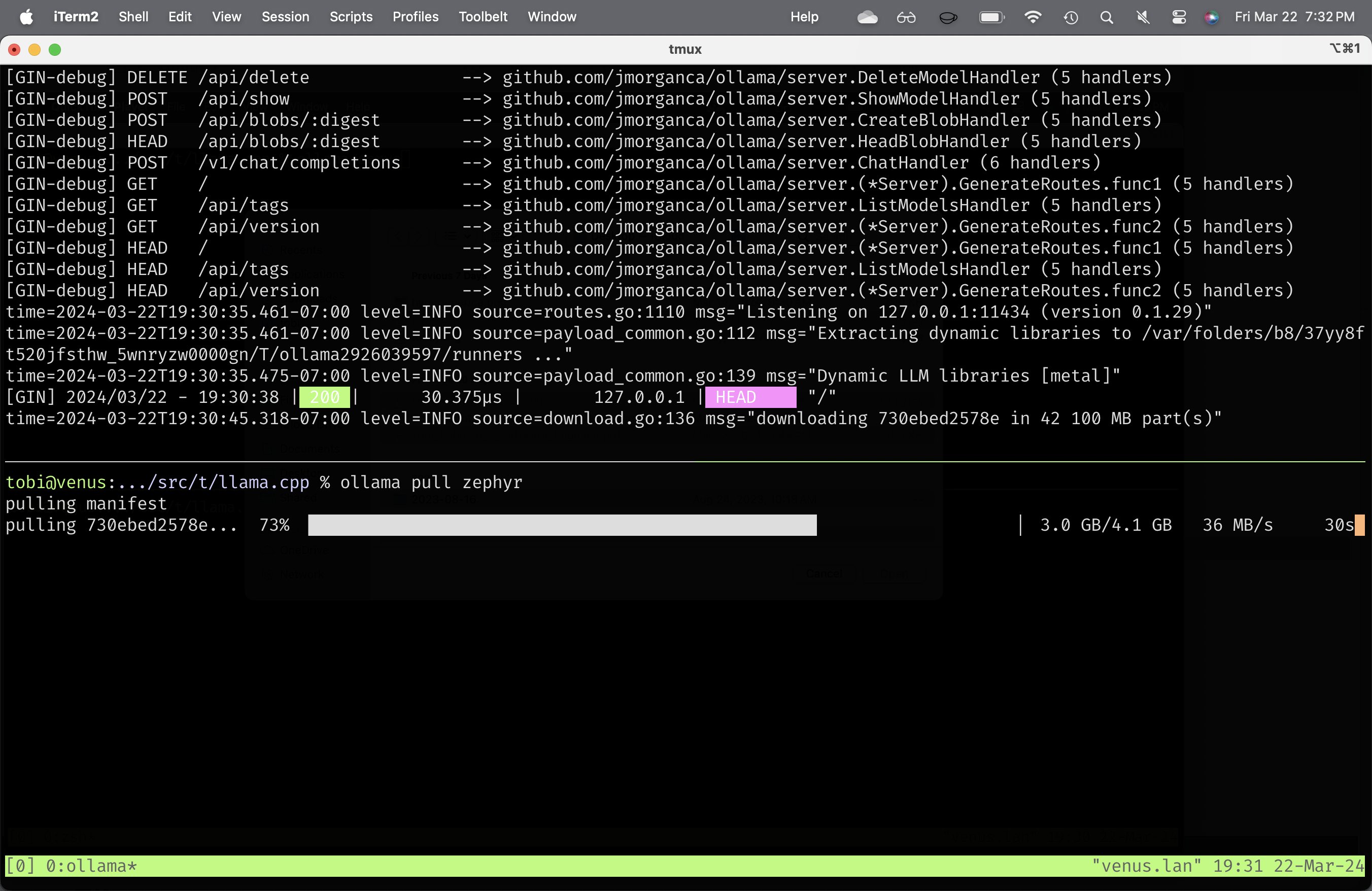The width and height of the screenshot is (1372, 891).
Task: Open the iTerm2 application menu
Action: click(76, 17)
